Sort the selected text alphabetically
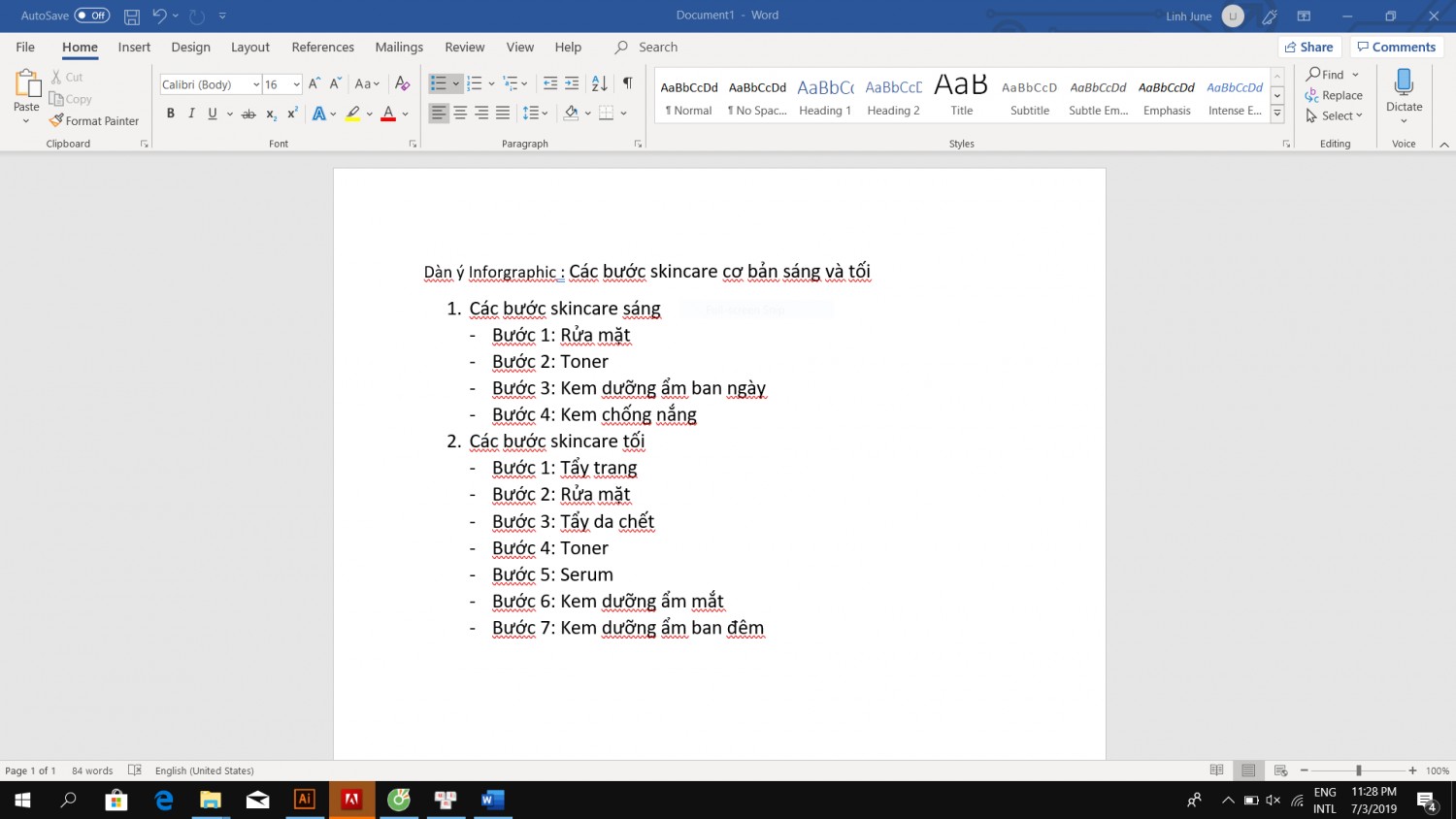 (600, 83)
